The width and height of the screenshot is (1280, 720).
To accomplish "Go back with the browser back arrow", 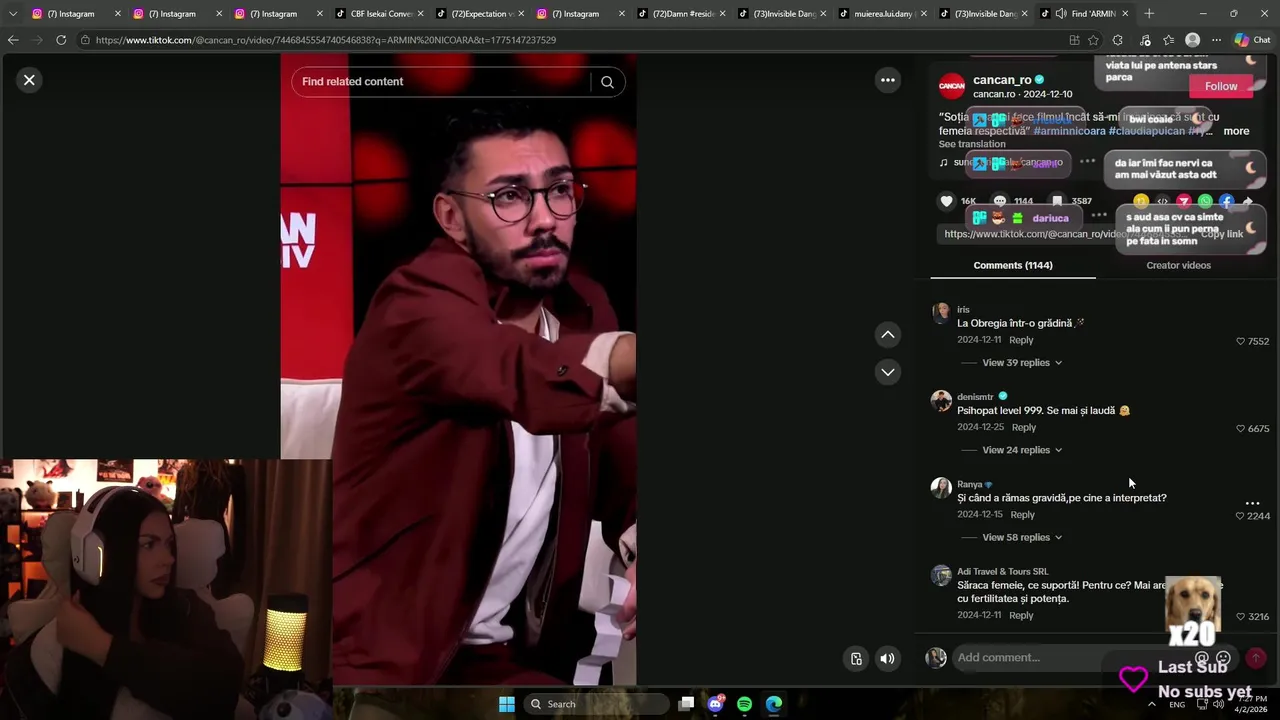I will (13, 40).
